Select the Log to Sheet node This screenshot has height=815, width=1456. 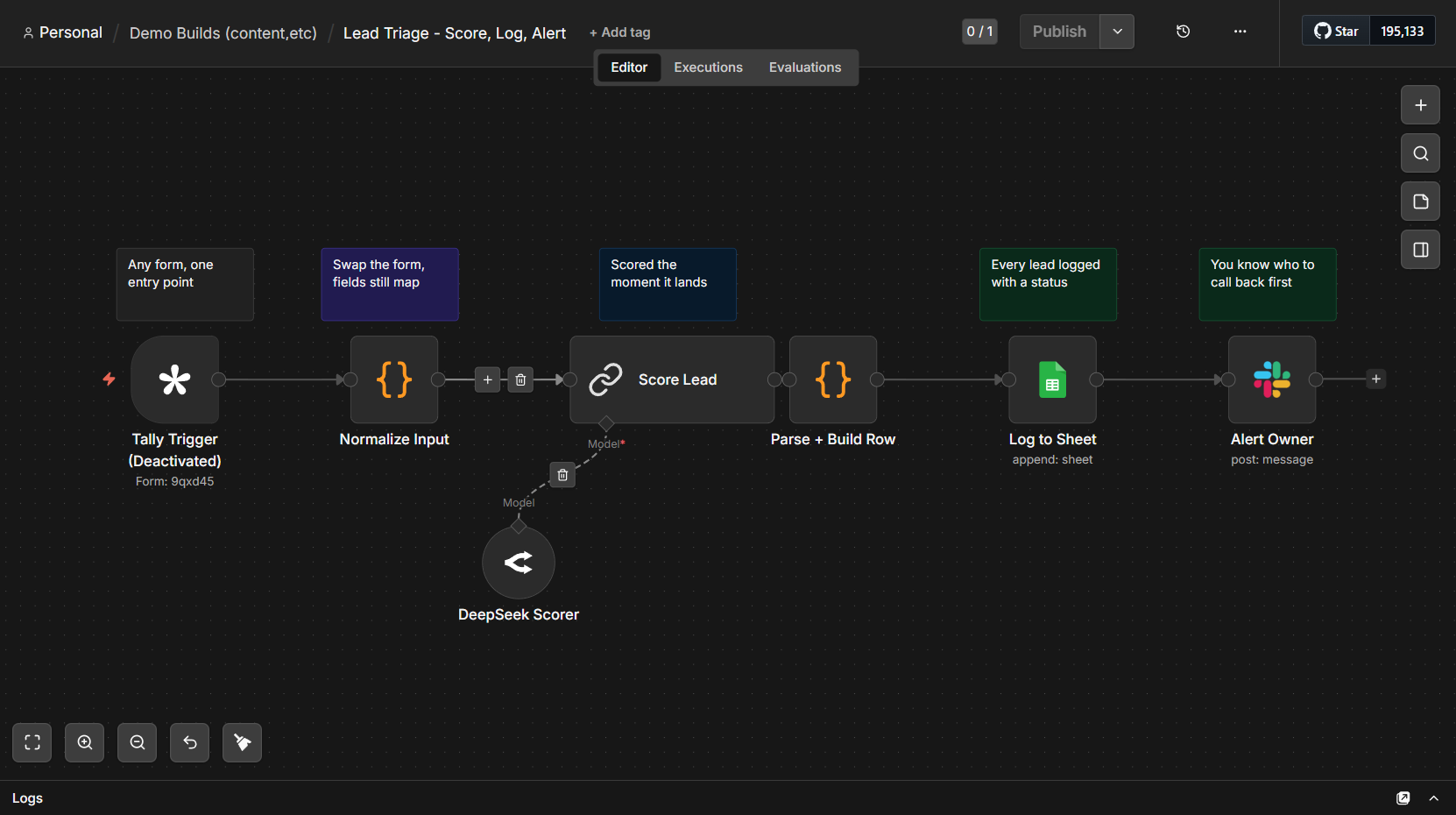point(1052,379)
